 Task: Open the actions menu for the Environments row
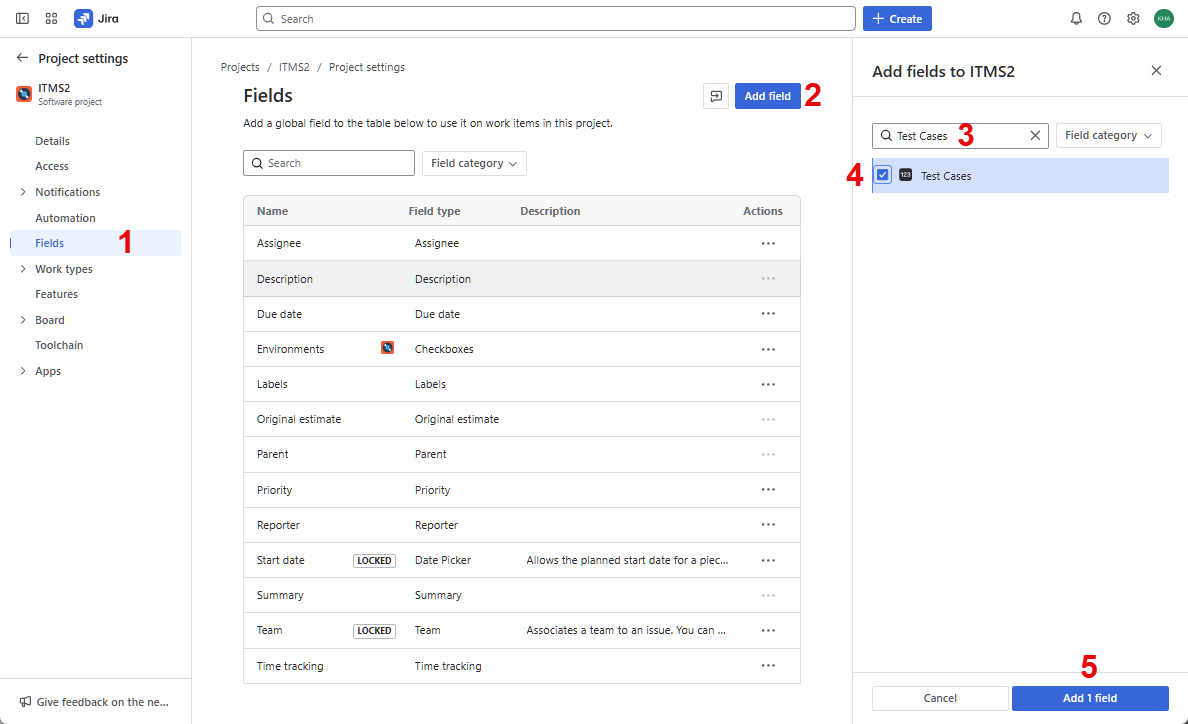click(x=768, y=349)
